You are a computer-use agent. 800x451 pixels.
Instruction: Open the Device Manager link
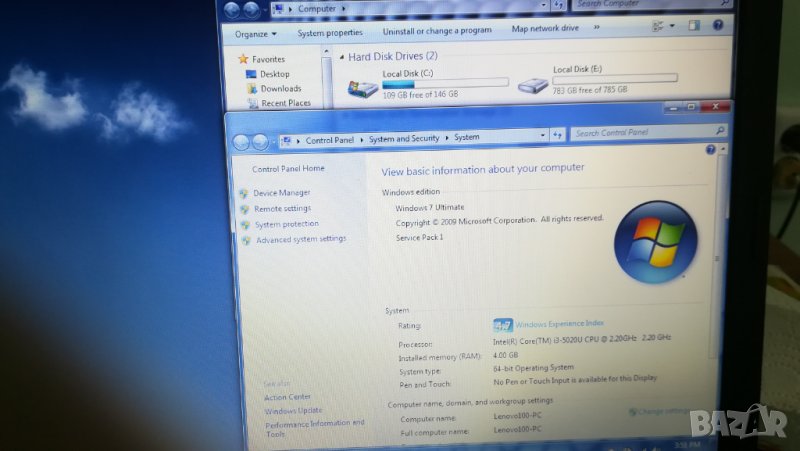pos(281,192)
